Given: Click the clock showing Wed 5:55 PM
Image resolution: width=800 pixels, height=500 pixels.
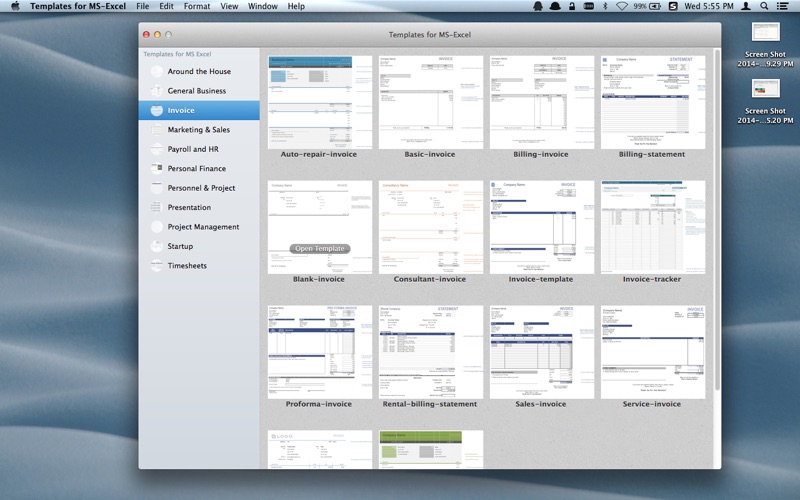Looking at the screenshot, I should click(x=709, y=6).
